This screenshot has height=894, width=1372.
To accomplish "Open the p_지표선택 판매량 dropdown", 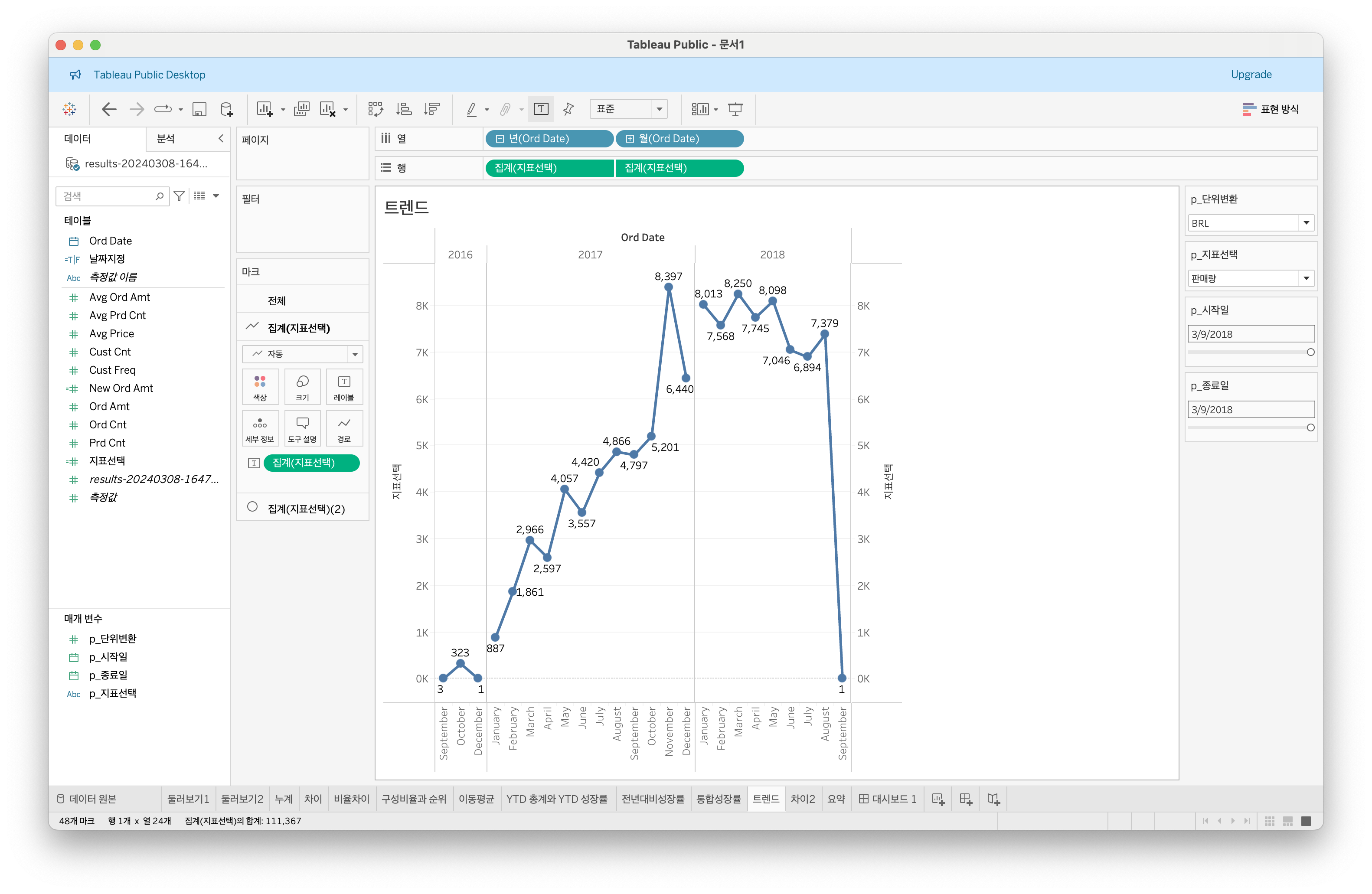I will pyautogui.click(x=1306, y=278).
